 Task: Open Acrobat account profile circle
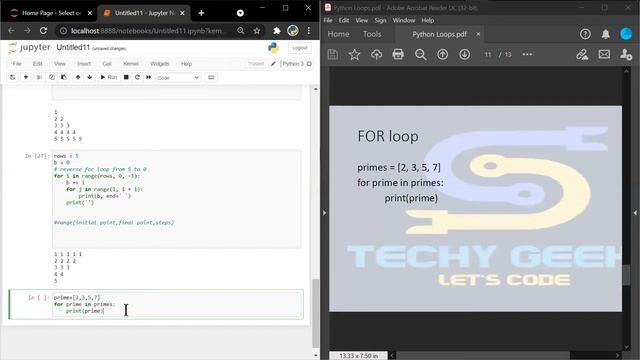626,34
